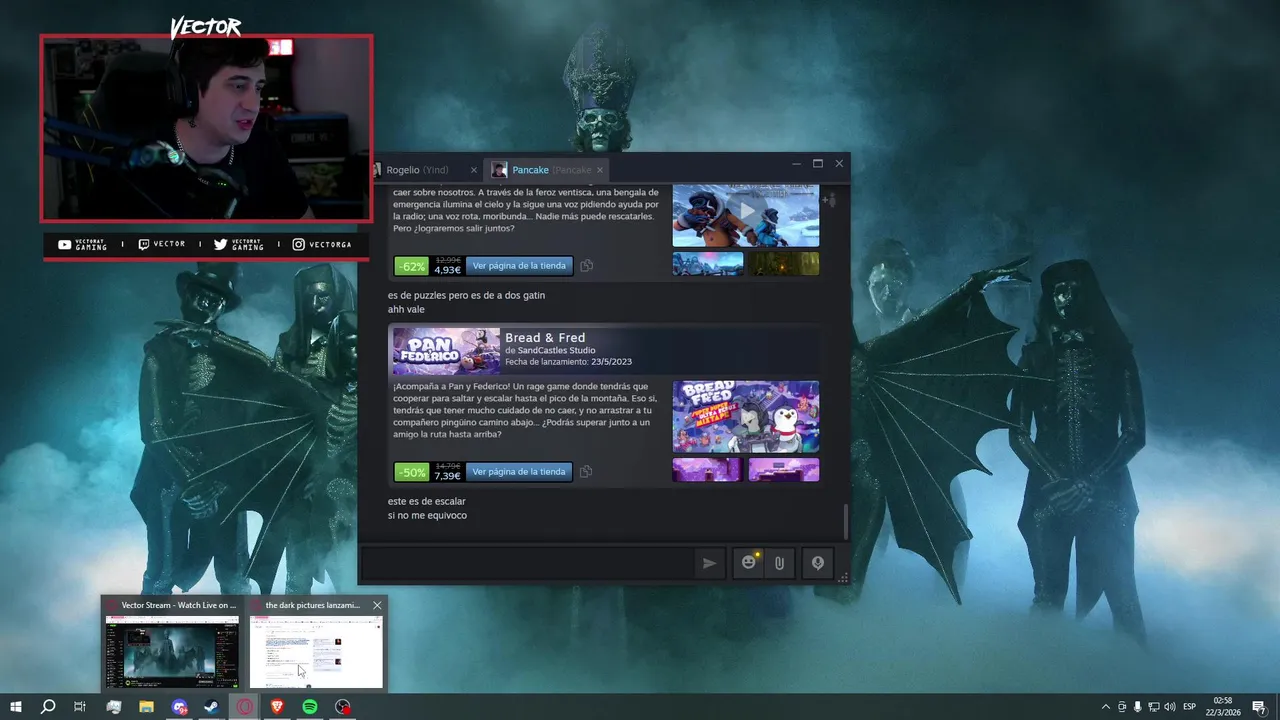This screenshot has height=720, width=1280.
Task: Open Steam from the taskbar
Action: pyautogui.click(x=212, y=707)
